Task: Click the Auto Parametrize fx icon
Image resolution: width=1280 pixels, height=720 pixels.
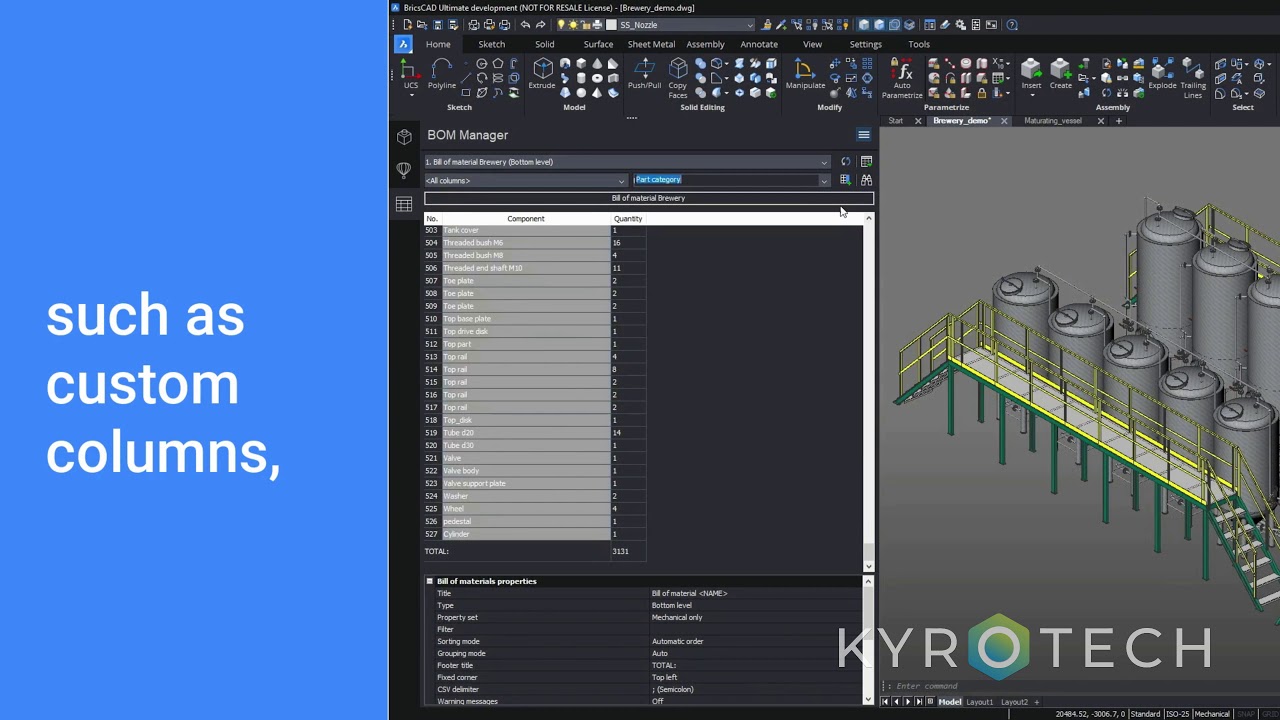Action: click(902, 76)
